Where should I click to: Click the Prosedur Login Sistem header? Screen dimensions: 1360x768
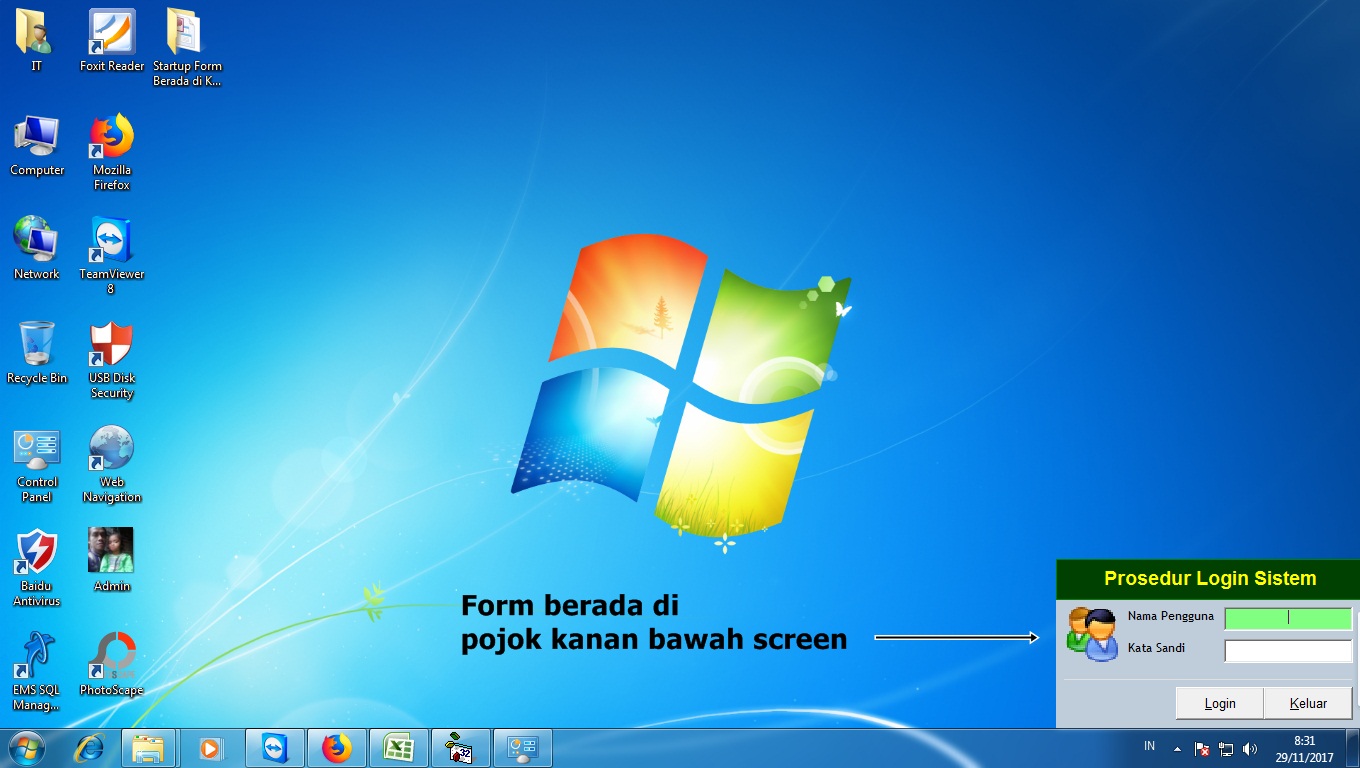click(x=1210, y=578)
